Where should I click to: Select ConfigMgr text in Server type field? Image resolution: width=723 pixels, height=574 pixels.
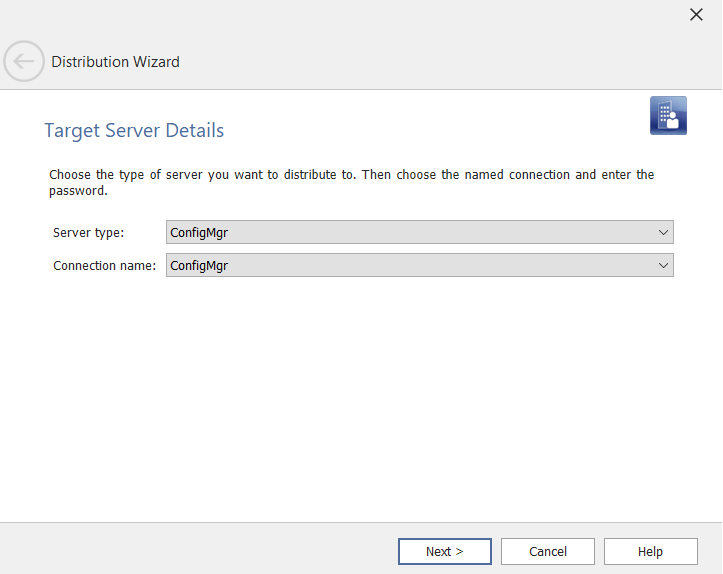coord(200,233)
